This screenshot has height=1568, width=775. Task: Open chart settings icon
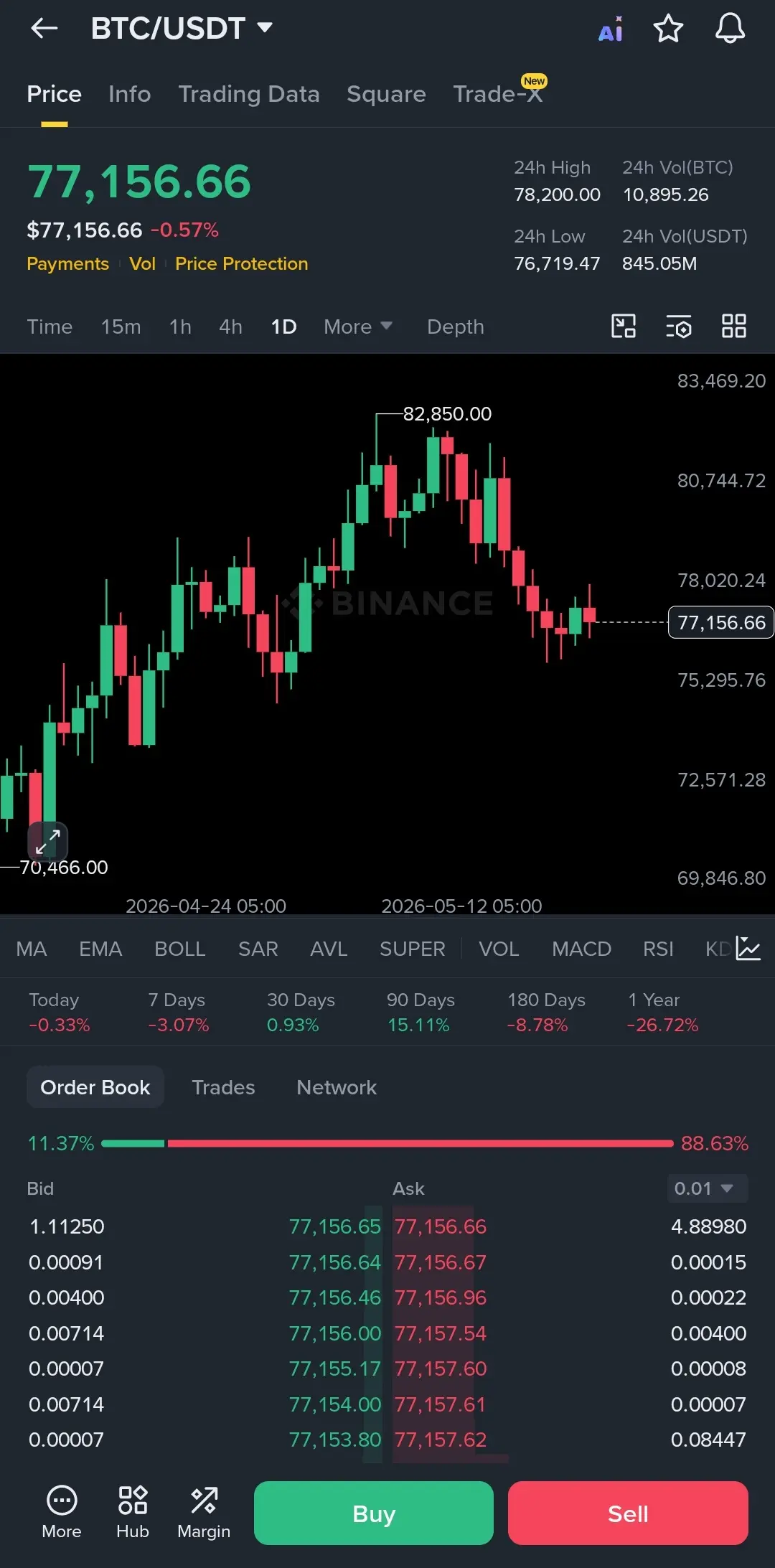pos(679,327)
